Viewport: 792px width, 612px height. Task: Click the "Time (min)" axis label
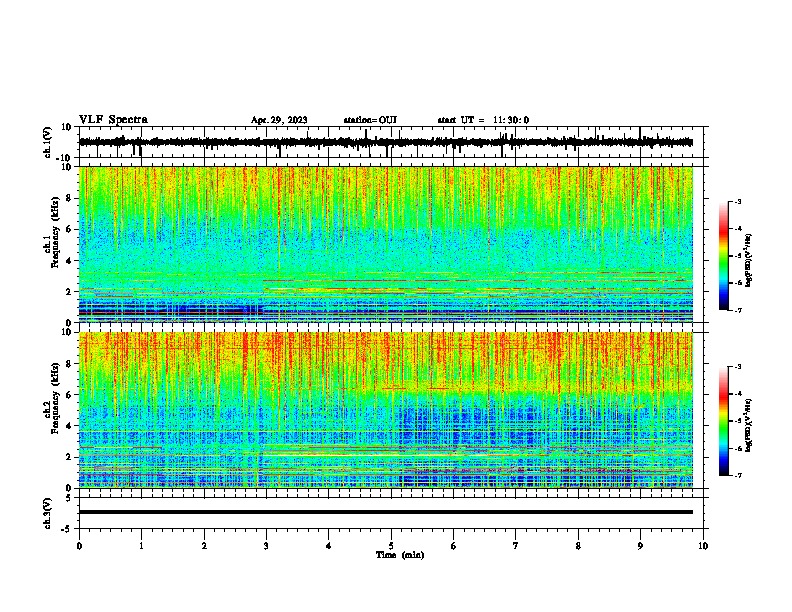tap(400, 555)
